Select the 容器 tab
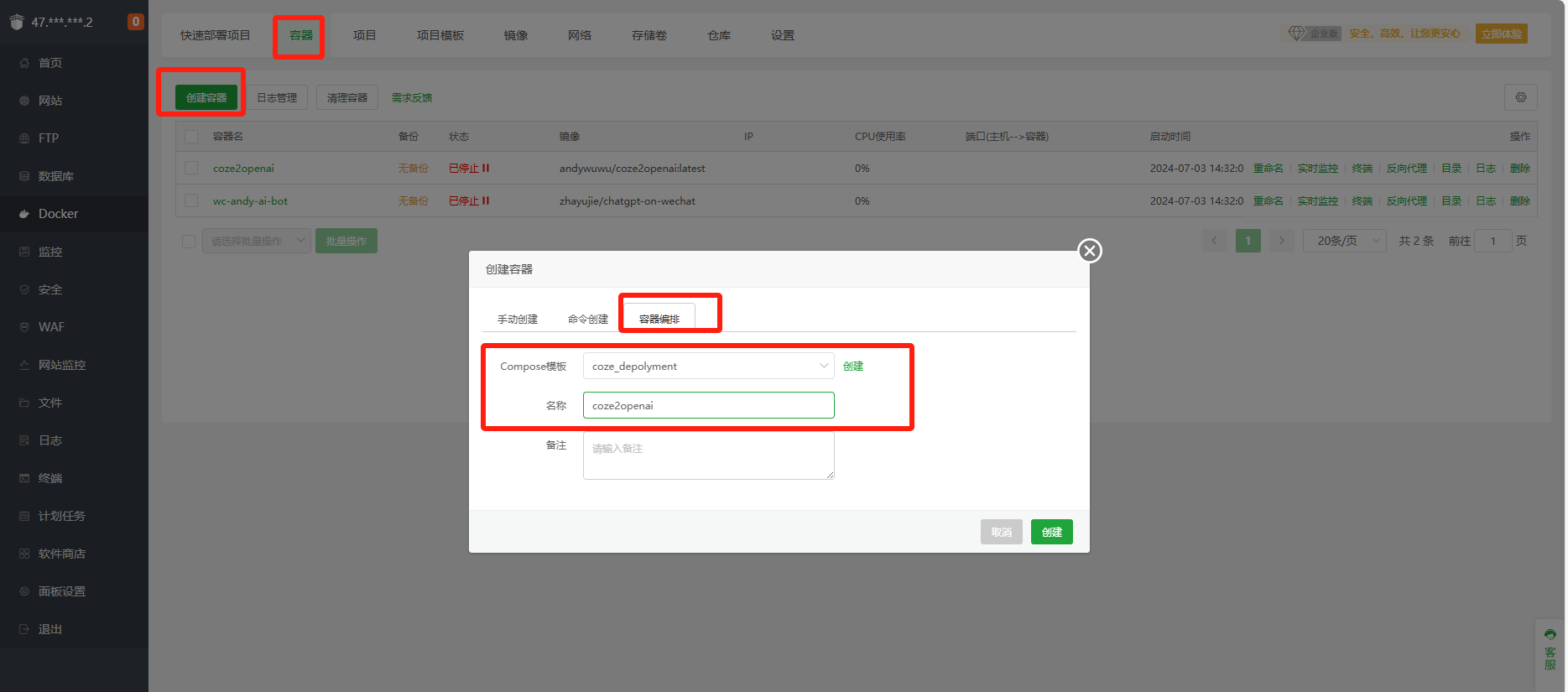This screenshot has width=1568, height=692. pyautogui.click(x=301, y=35)
